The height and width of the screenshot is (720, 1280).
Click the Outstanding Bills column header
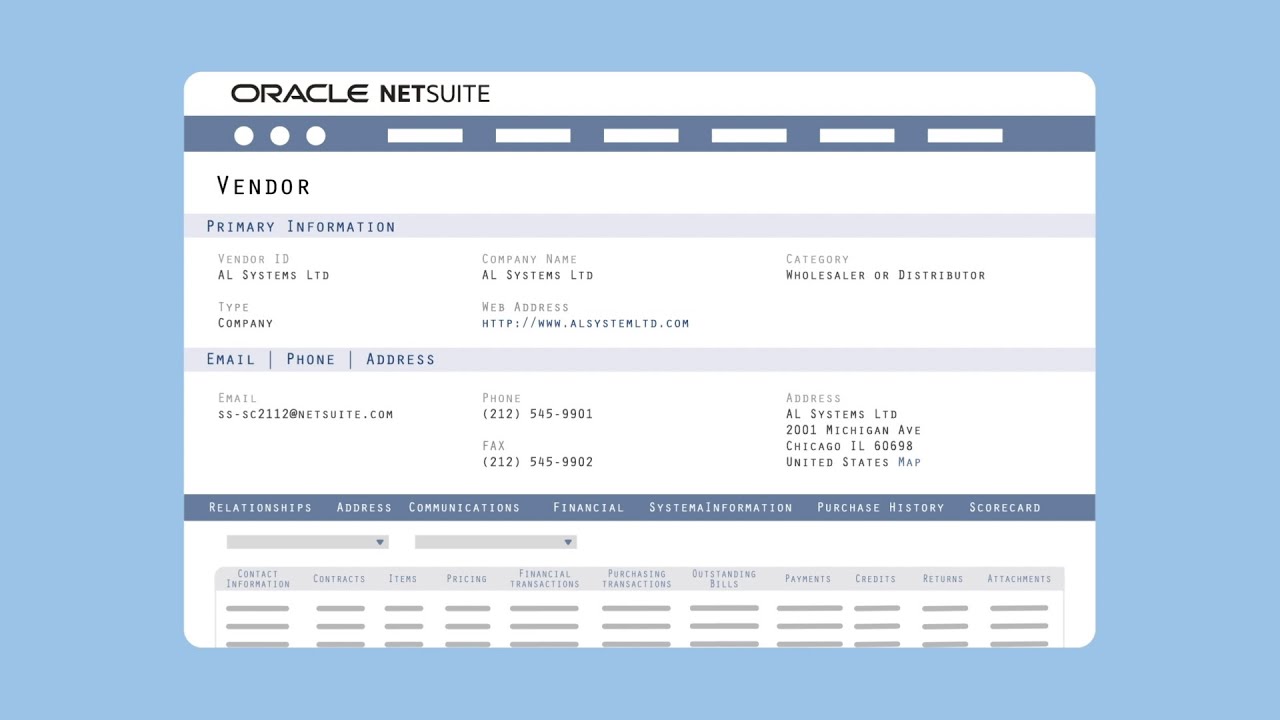pyautogui.click(x=724, y=579)
